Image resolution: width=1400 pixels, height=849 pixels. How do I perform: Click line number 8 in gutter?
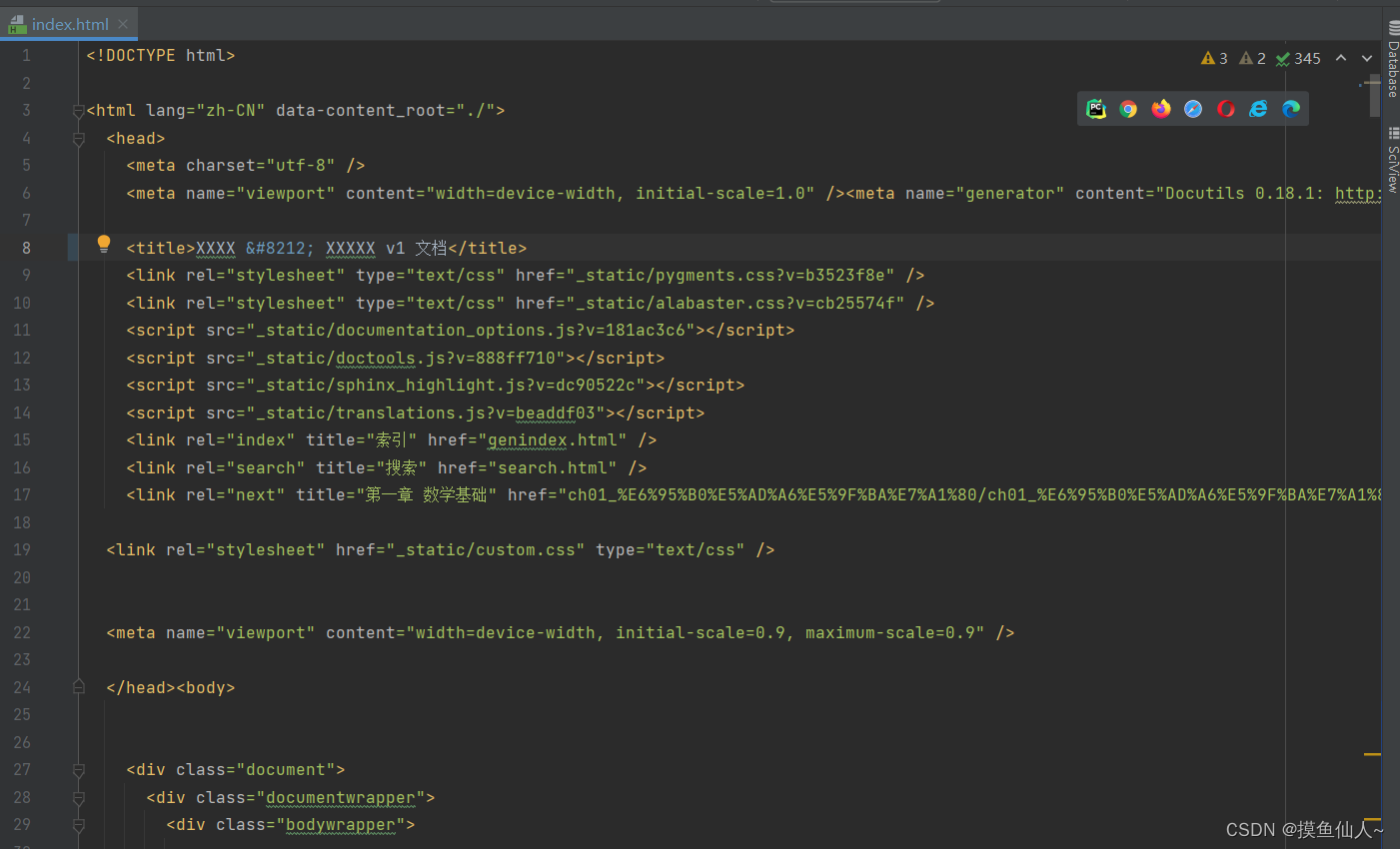point(26,248)
